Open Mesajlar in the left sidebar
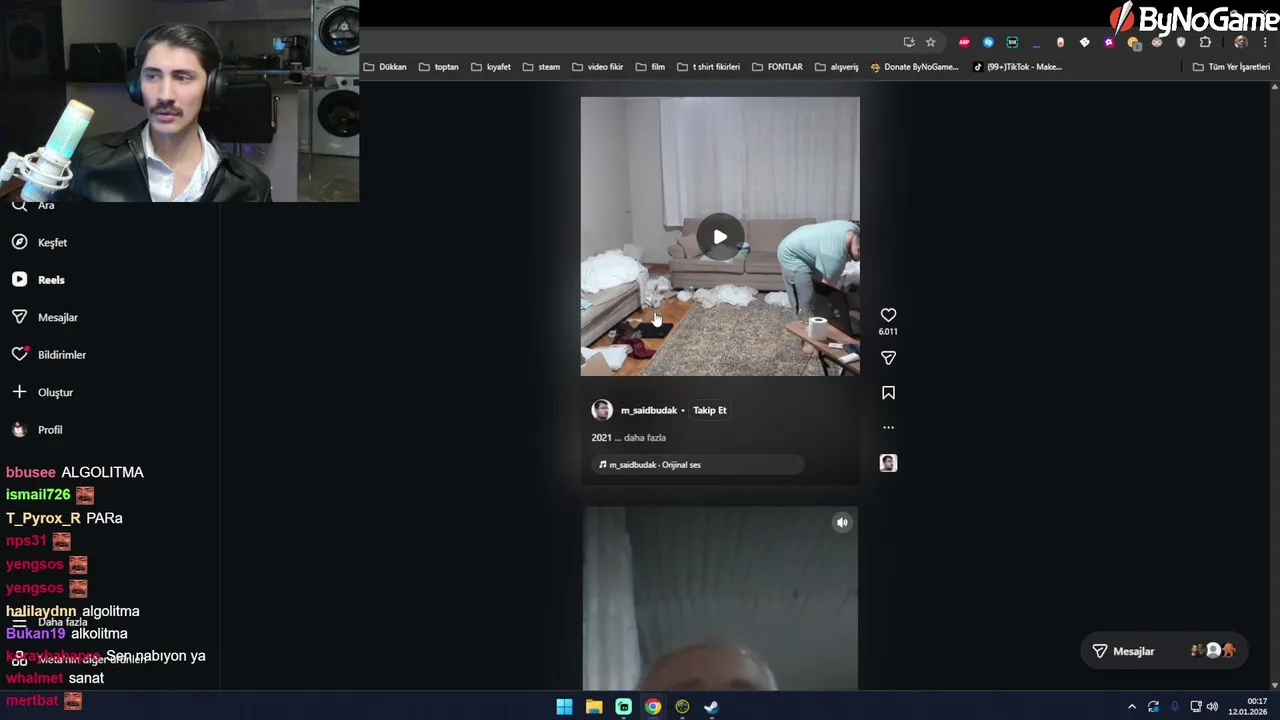1280x720 pixels. tap(44, 317)
